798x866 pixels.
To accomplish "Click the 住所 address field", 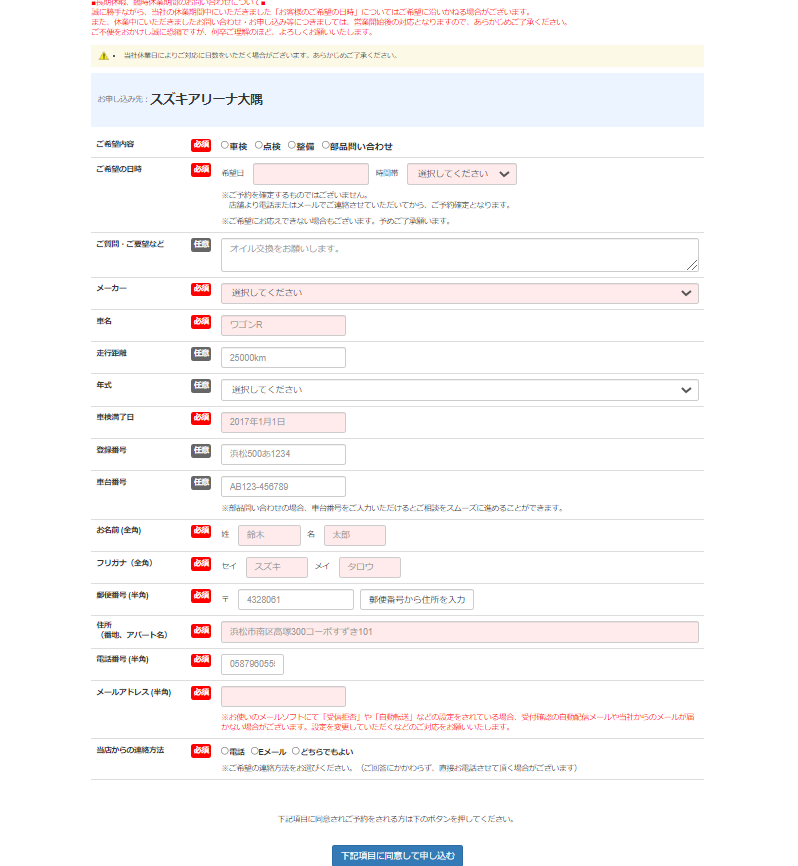I will coord(459,632).
